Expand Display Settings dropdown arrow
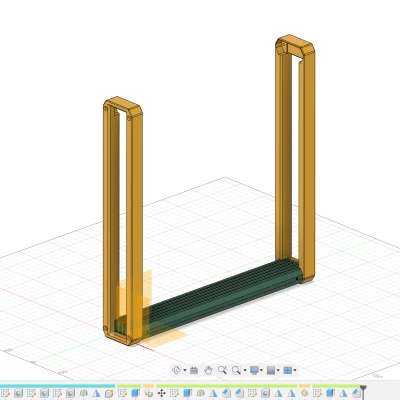 click(261, 370)
